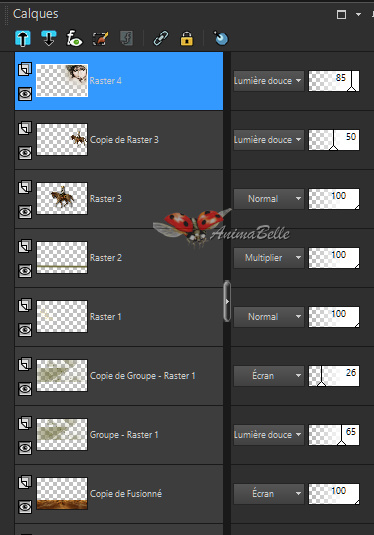Toggle the lock transparency padlock icon

186,38
